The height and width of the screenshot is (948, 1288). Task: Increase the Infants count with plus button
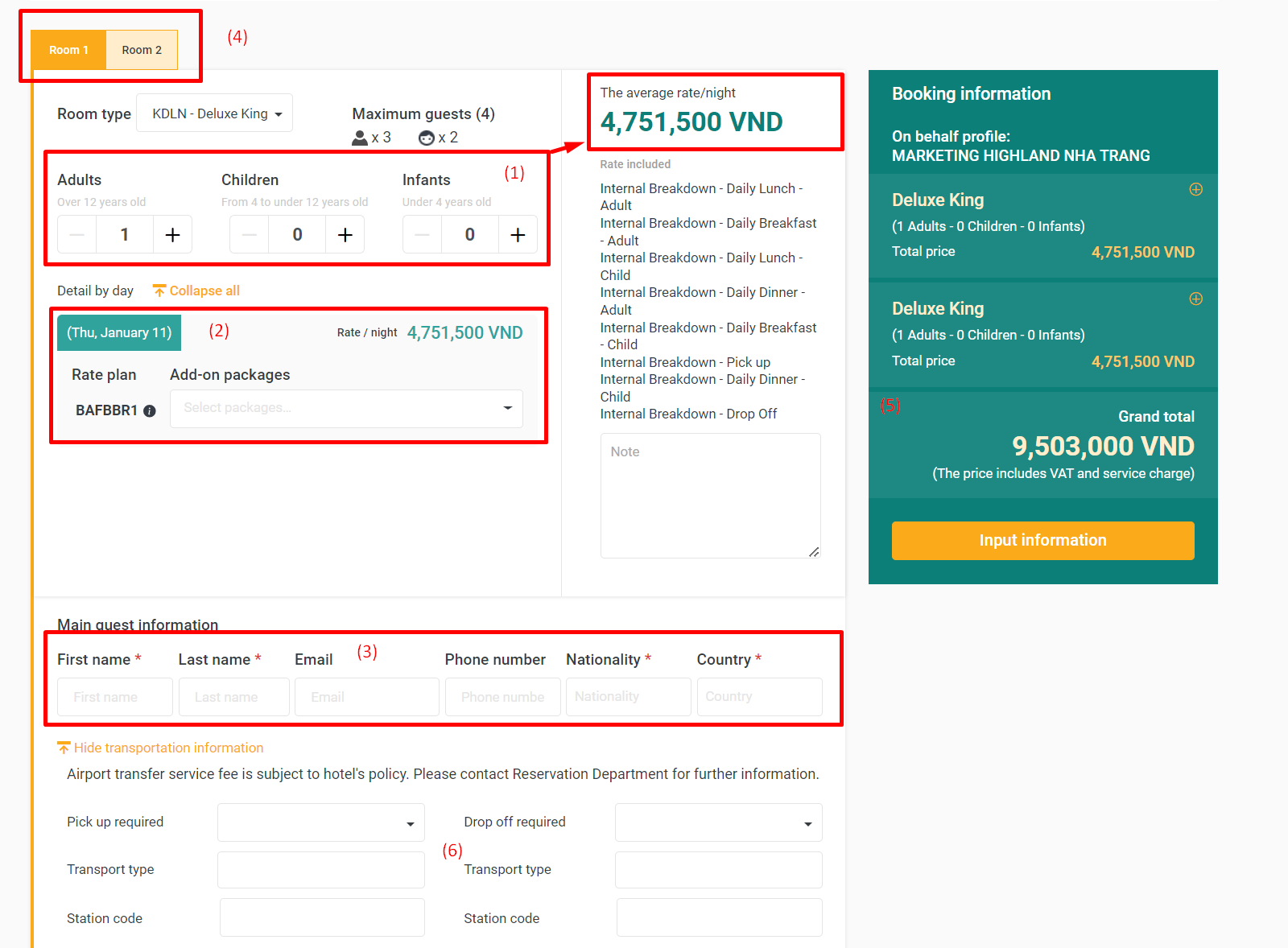pyautogui.click(x=518, y=235)
